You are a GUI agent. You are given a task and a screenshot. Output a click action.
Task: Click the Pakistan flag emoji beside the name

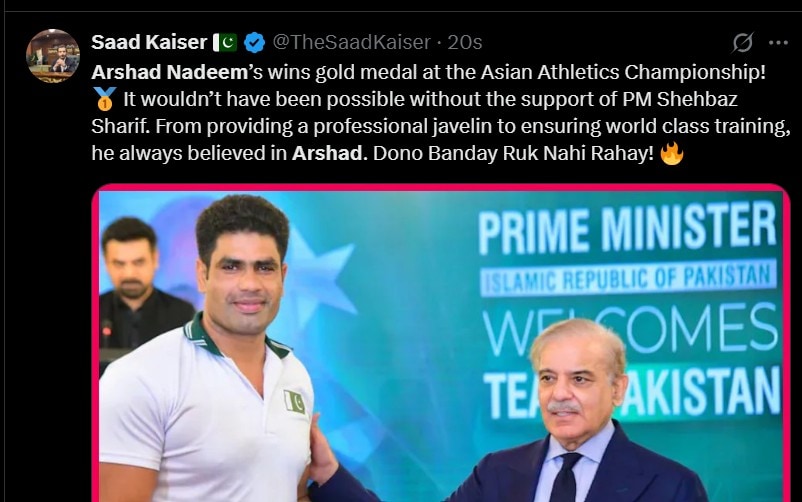pyautogui.click(x=224, y=42)
